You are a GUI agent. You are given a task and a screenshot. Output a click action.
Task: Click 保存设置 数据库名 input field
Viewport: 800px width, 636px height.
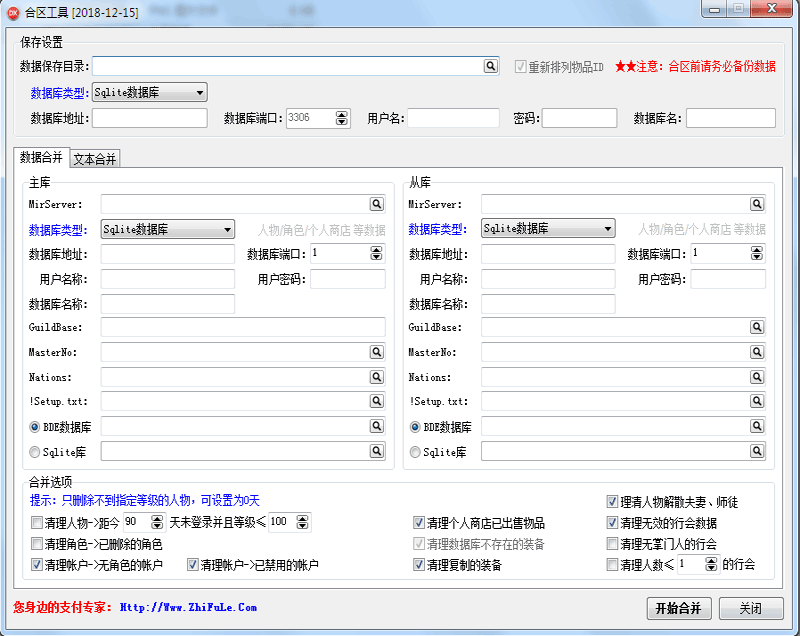tap(731, 118)
